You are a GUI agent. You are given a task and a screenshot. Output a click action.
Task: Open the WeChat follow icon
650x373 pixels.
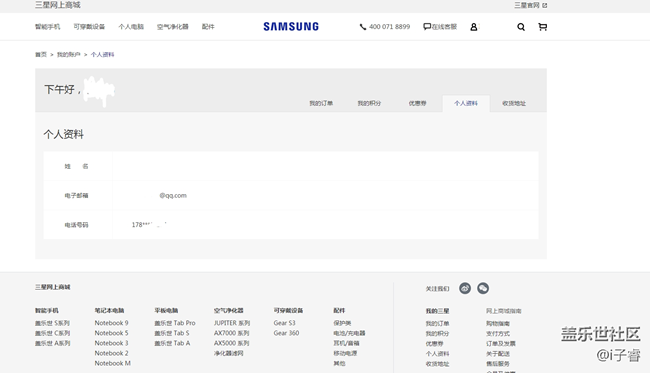pos(483,288)
